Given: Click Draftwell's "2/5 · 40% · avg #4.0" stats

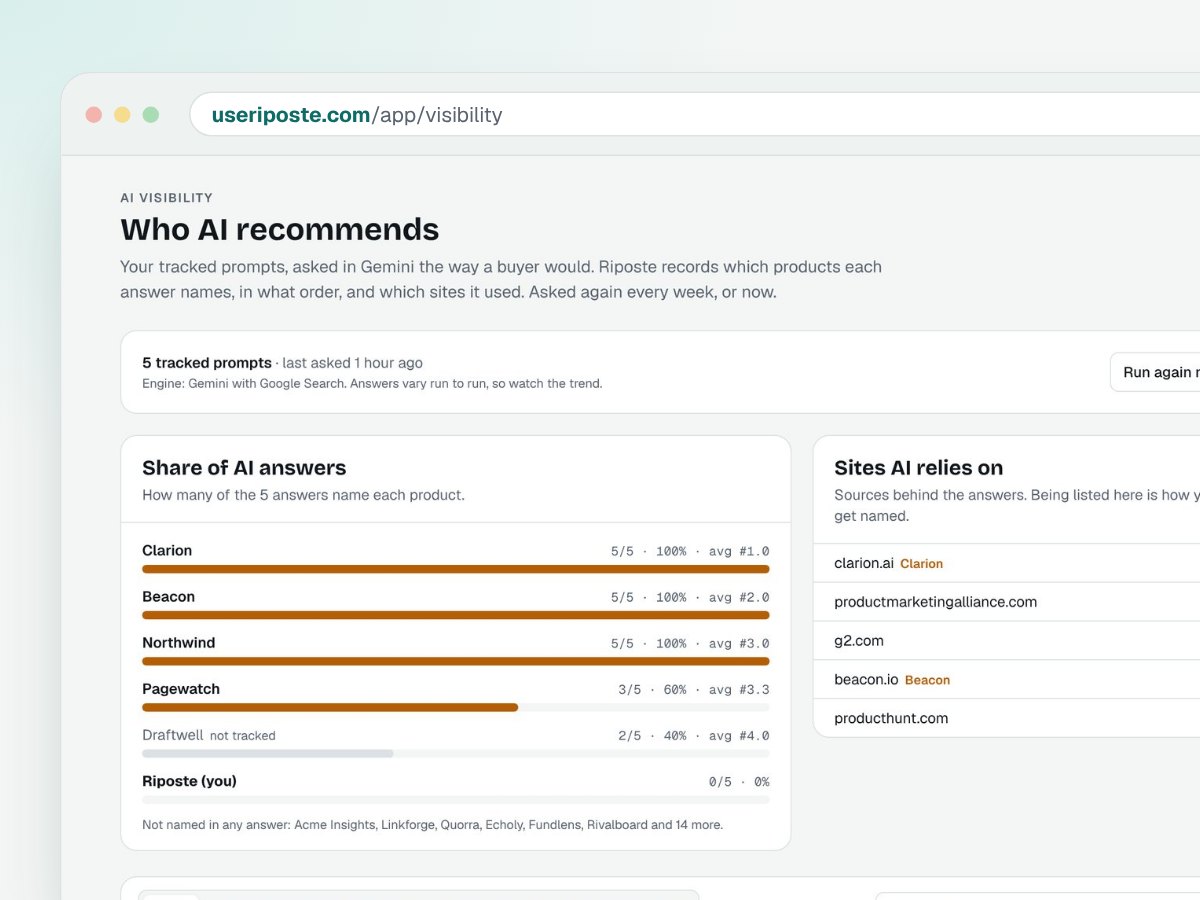Looking at the screenshot, I should tap(694, 735).
